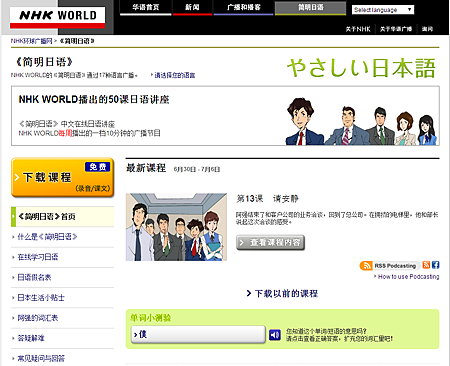This screenshot has width=450, height=366.
Task: Click the NHK WORLD logo
Action: pos(57,18)
